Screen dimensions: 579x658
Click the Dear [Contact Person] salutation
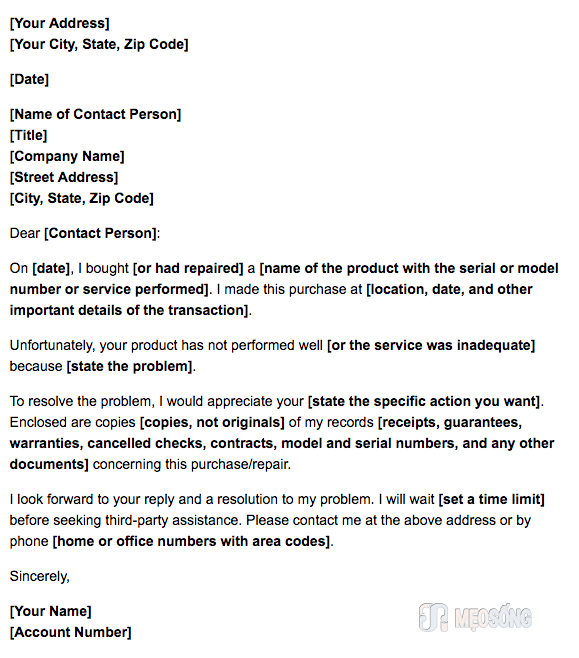85,233
